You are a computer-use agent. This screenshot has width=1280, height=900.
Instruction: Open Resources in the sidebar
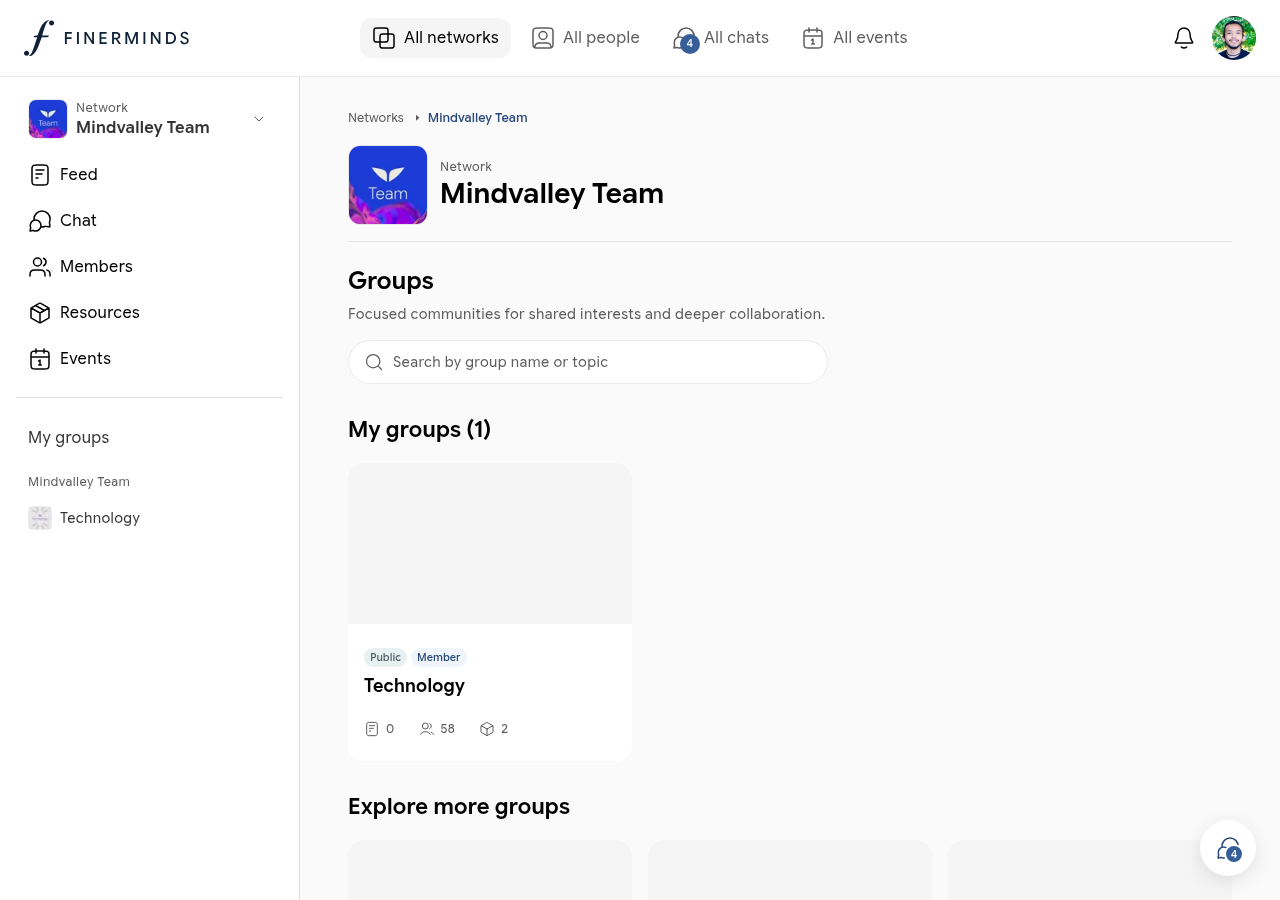[x=149, y=313]
